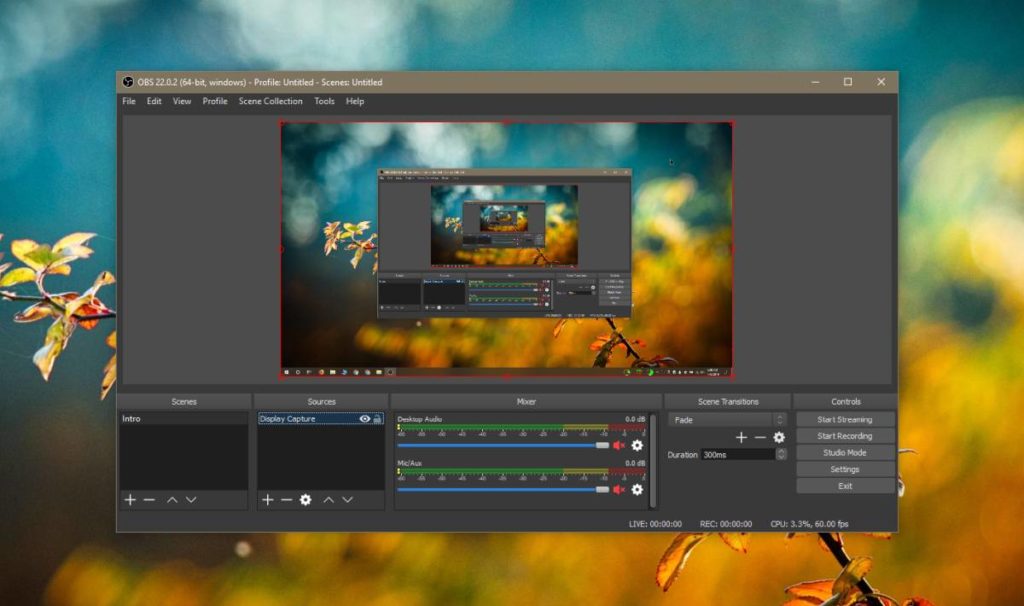
Task: Mute the Desktop Audio channel
Action: [x=618, y=445]
